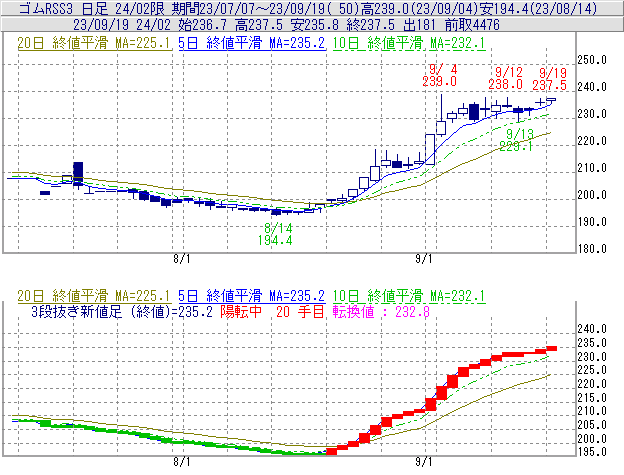Click lower chart 215.0 axis label
The width and height of the screenshot is (624, 475).
click(x=592, y=398)
